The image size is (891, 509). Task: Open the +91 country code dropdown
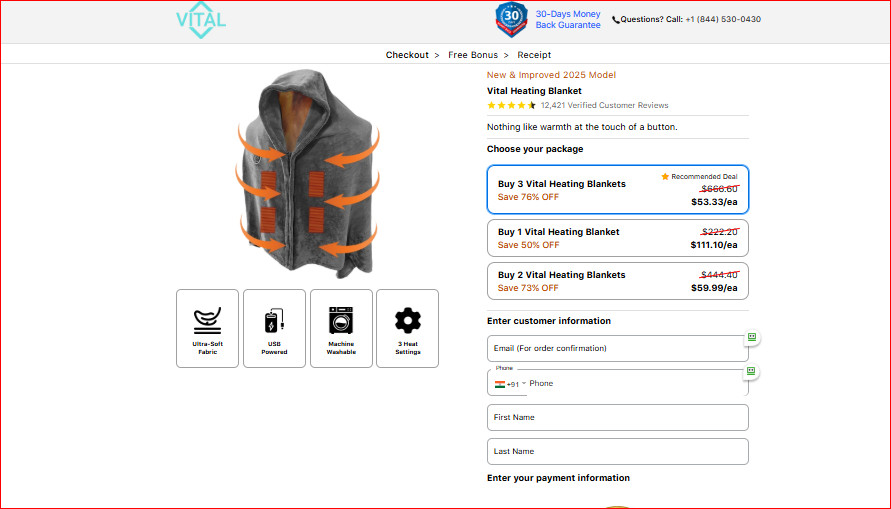tap(510, 384)
